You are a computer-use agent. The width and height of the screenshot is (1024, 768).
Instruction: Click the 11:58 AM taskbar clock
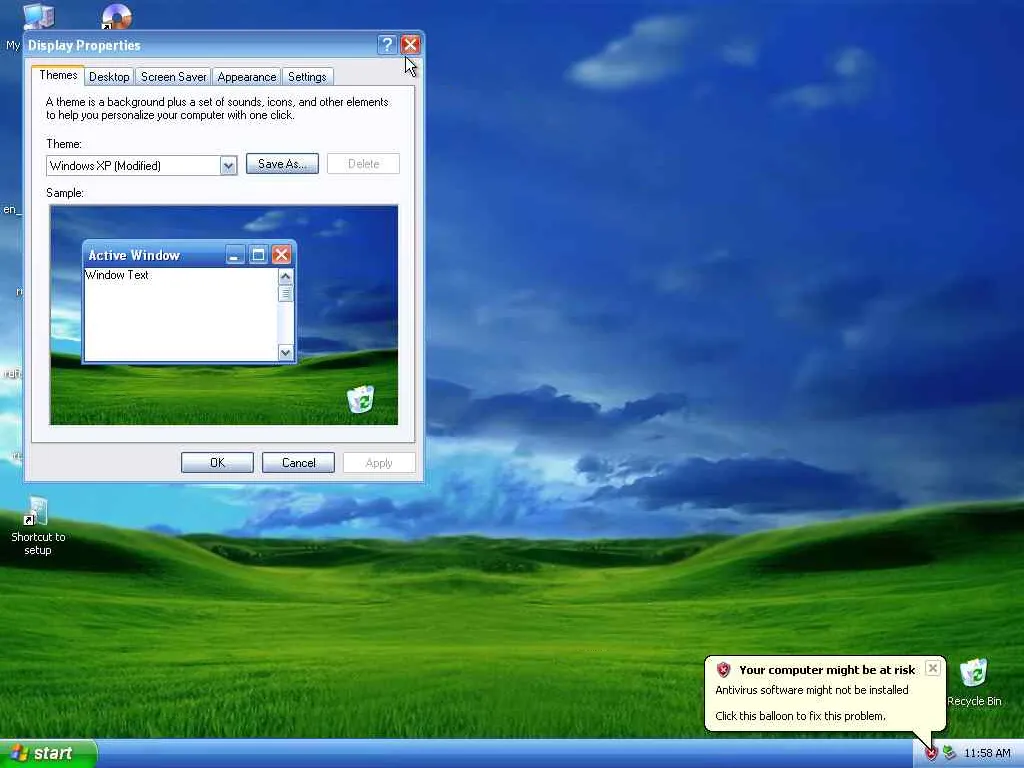point(987,754)
